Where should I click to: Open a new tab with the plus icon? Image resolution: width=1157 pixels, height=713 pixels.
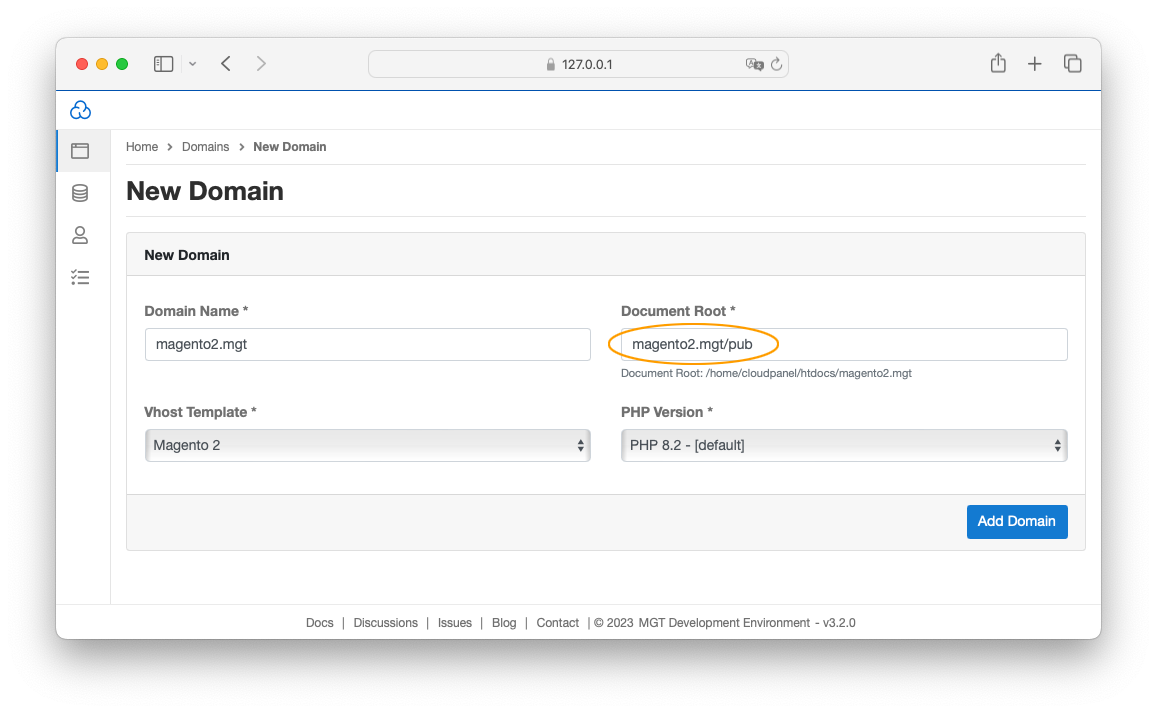1035,63
